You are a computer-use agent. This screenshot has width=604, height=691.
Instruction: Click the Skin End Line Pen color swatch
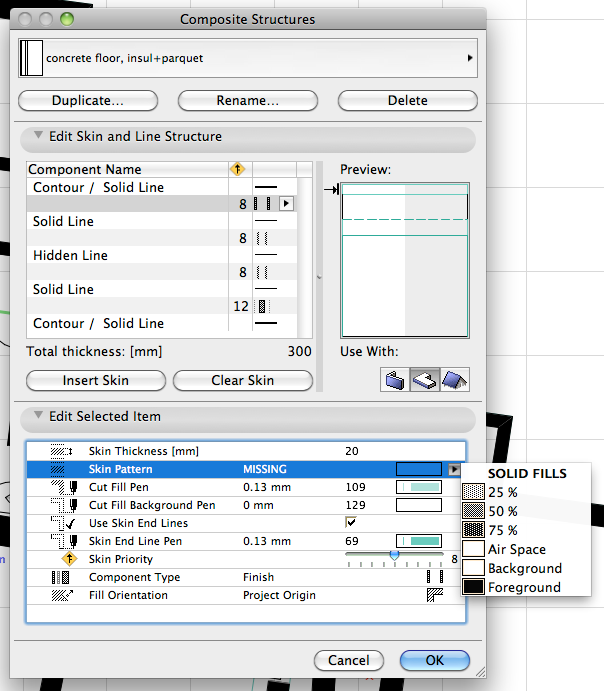click(419, 541)
